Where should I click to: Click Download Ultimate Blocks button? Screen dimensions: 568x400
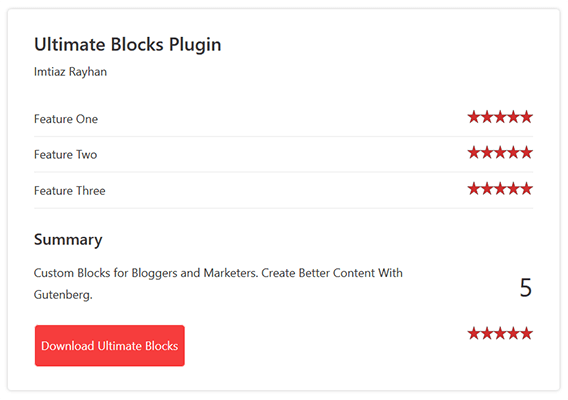coord(110,346)
